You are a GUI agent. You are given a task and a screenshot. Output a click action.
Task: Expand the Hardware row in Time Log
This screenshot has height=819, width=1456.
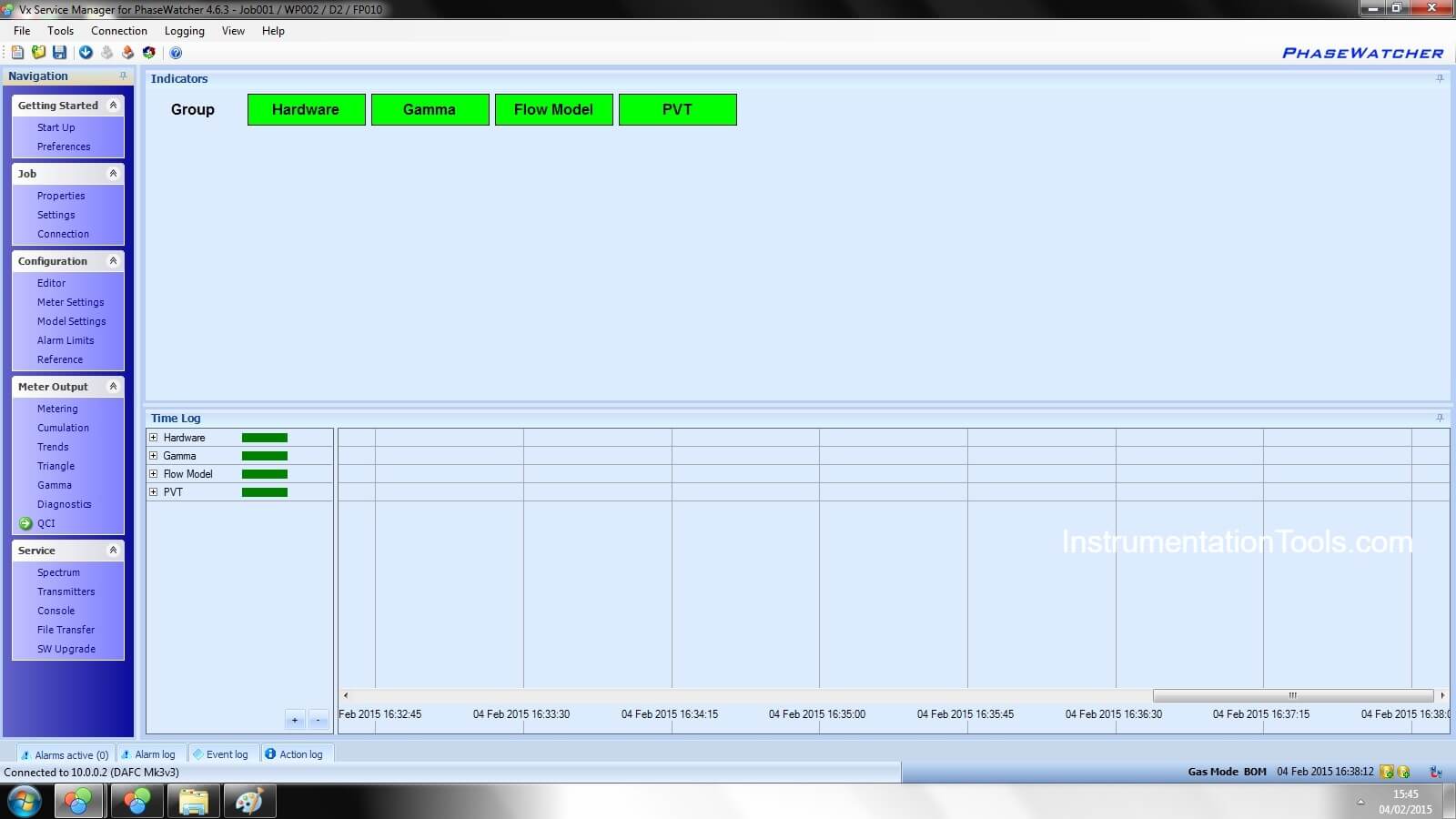(x=154, y=438)
